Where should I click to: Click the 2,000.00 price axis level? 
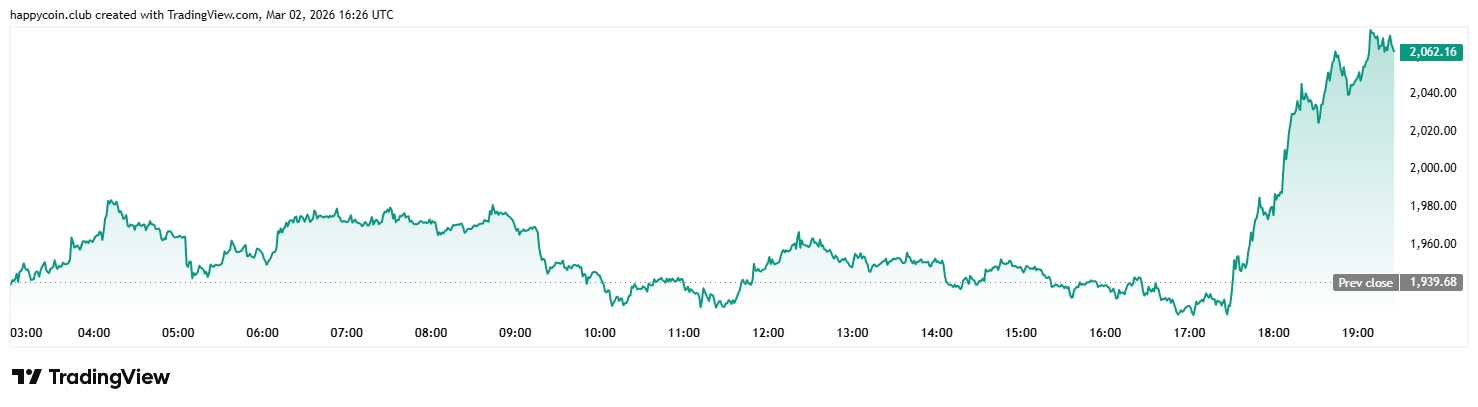(x=1431, y=168)
